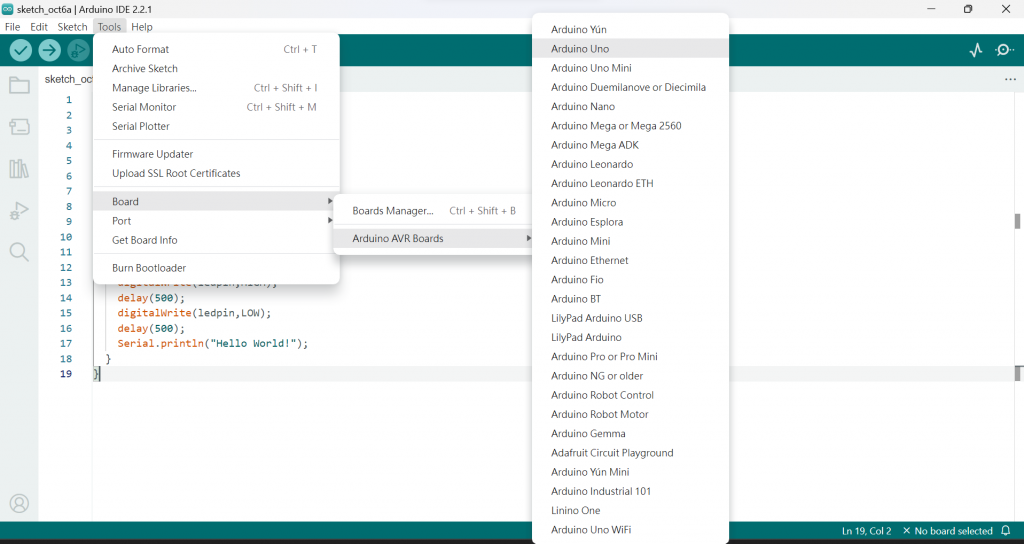The height and width of the screenshot is (544, 1024).
Task: Click the Arduino app logo in title bar
Action: (x=7, y=9)
